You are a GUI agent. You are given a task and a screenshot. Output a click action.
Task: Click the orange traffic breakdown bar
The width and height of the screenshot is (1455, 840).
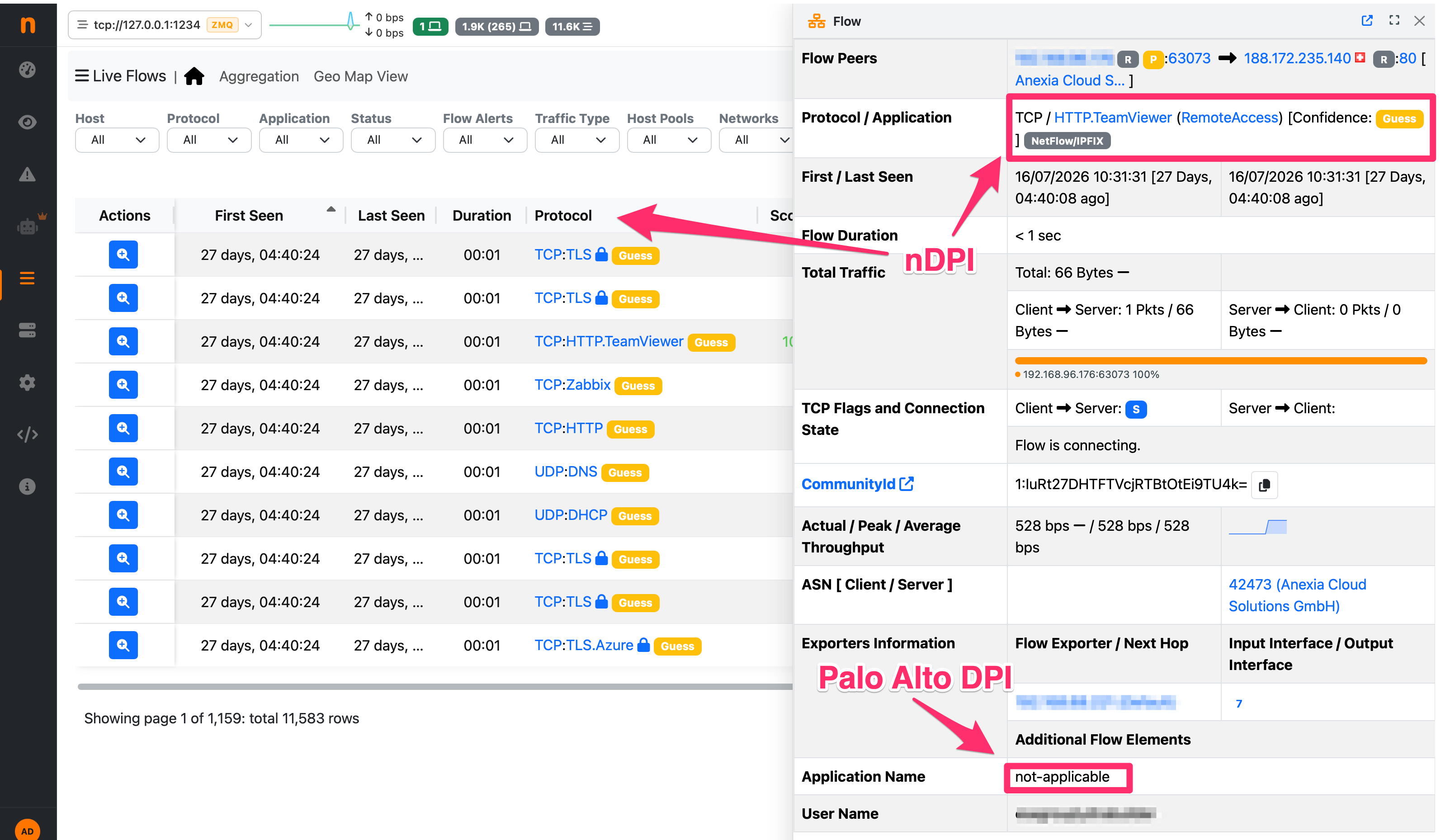tap(1221, 361)
